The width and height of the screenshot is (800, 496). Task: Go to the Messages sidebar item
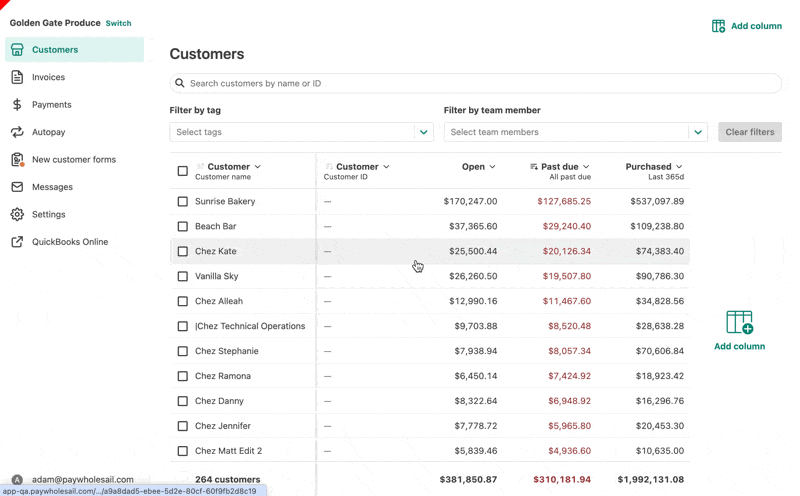[52, 187]
